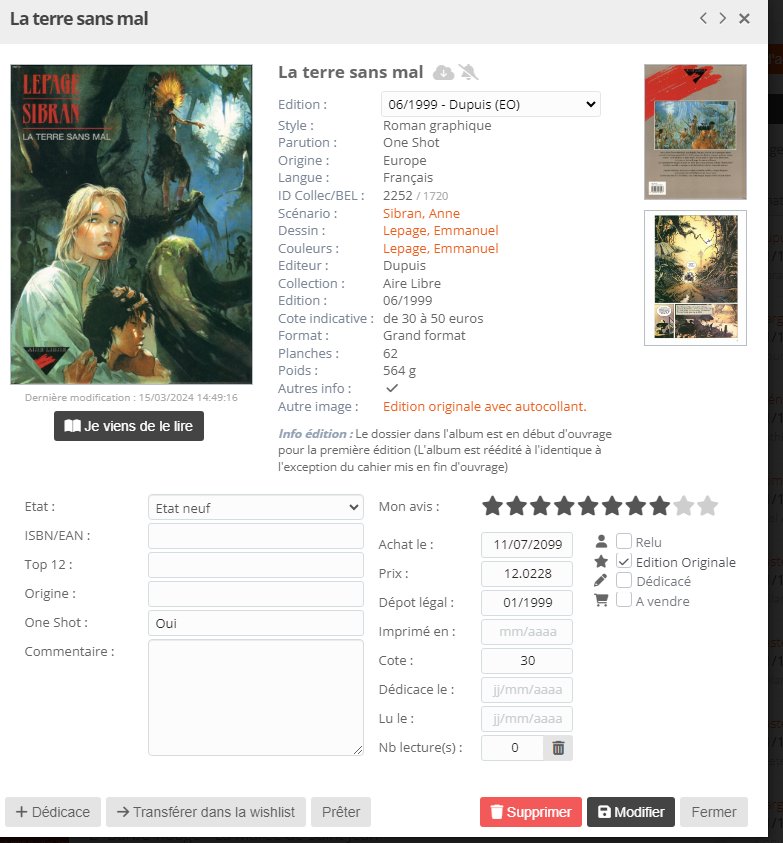Image resolution: width=783 pixels, height=843 pixels.
Task: Click the pencil icon beside Dédicacé
Action: pyautogui.click(x=601, y=581)
